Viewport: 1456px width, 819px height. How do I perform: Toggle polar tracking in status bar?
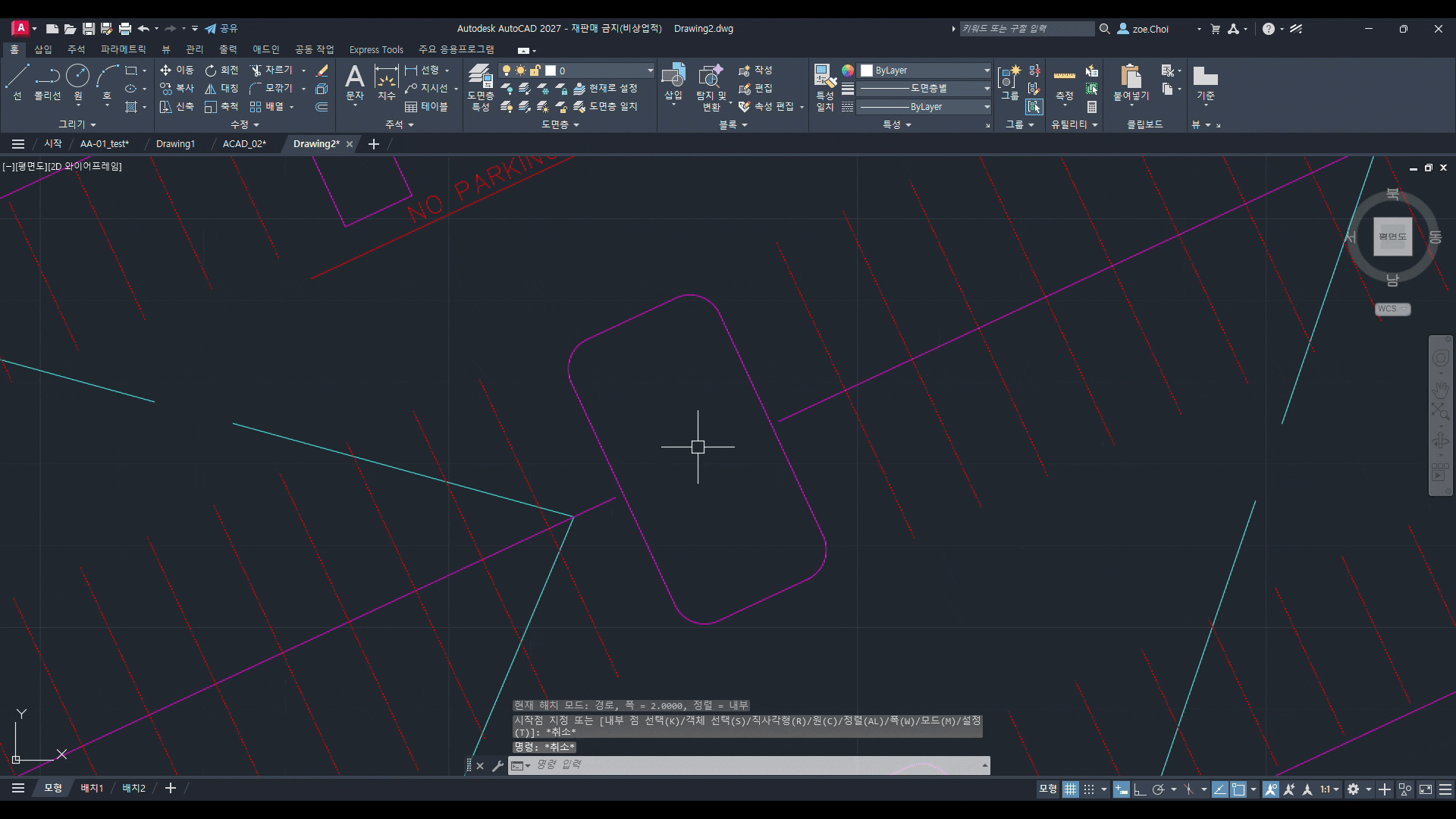click(1158, 789)
